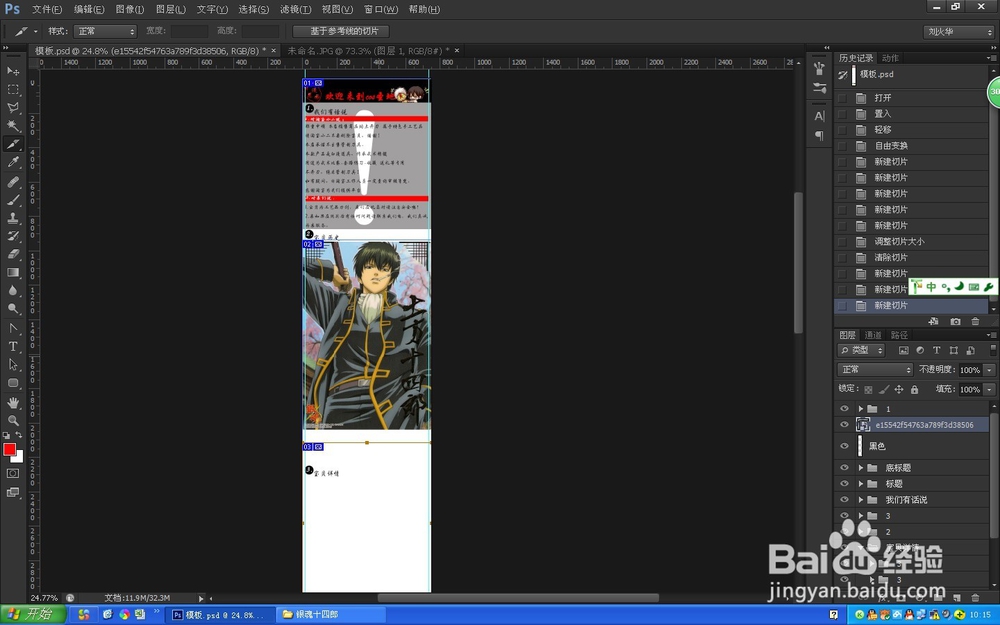Image resolution: width=1000 pixels, height=625 pixels.
Task: Select the Rounded Rectangle shape tool
Action: 13,383
